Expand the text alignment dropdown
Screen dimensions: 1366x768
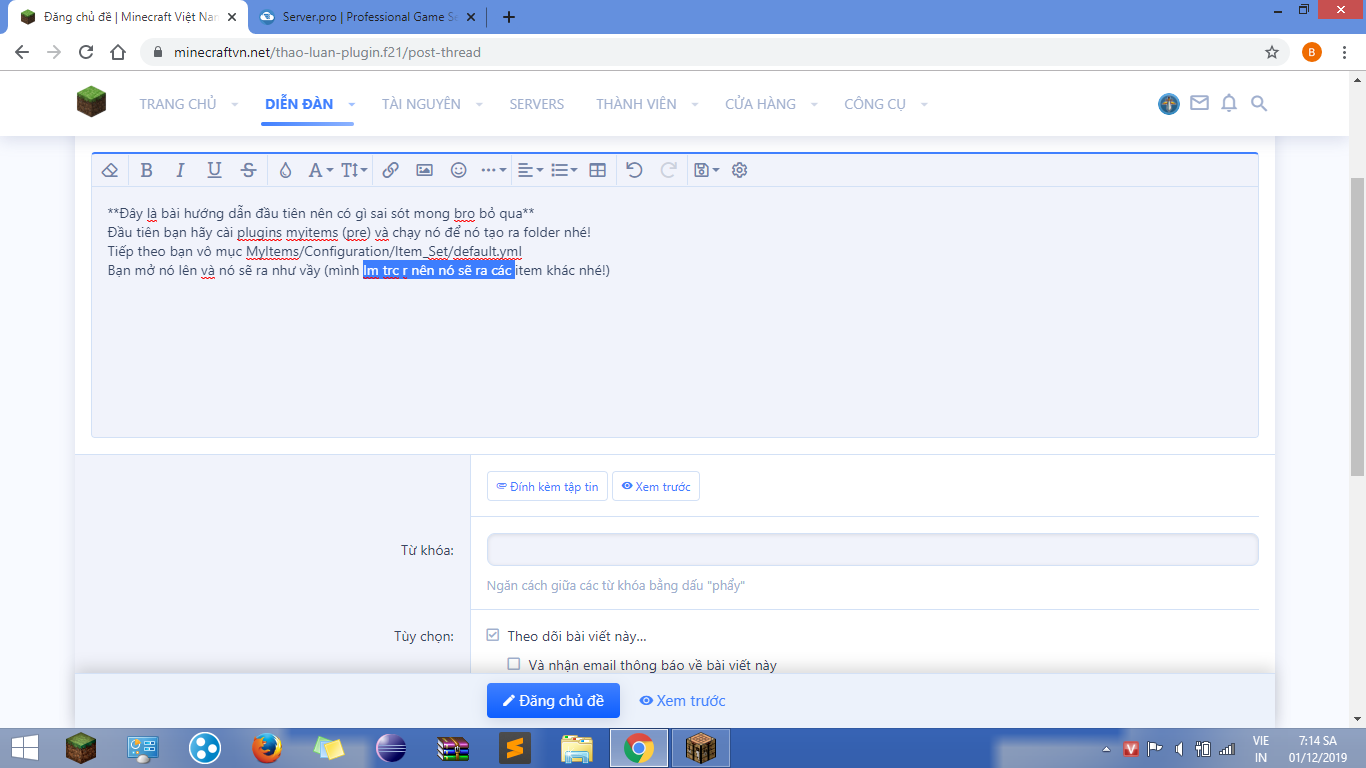(530, 170)
